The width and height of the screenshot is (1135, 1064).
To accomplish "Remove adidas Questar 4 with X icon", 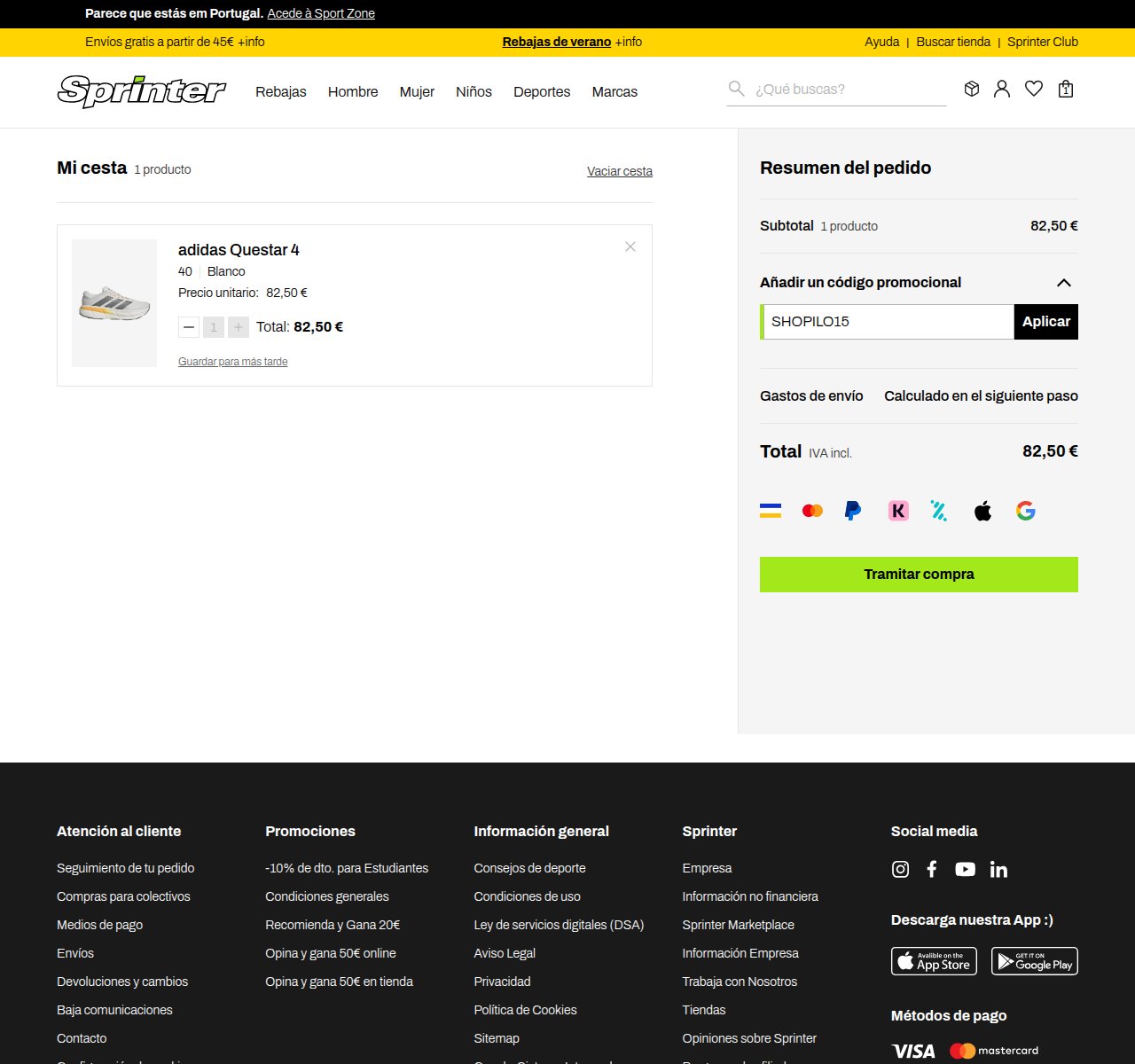I will pyautogui.click(x=630, y=246).
